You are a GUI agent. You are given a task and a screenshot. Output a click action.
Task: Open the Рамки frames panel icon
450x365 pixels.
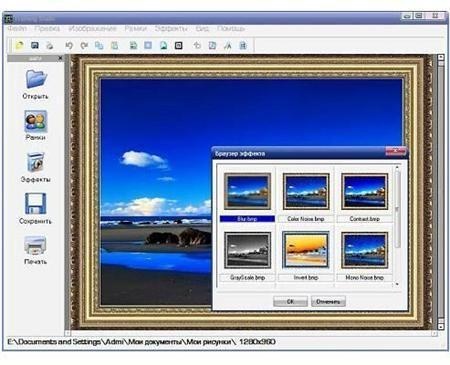35,121
